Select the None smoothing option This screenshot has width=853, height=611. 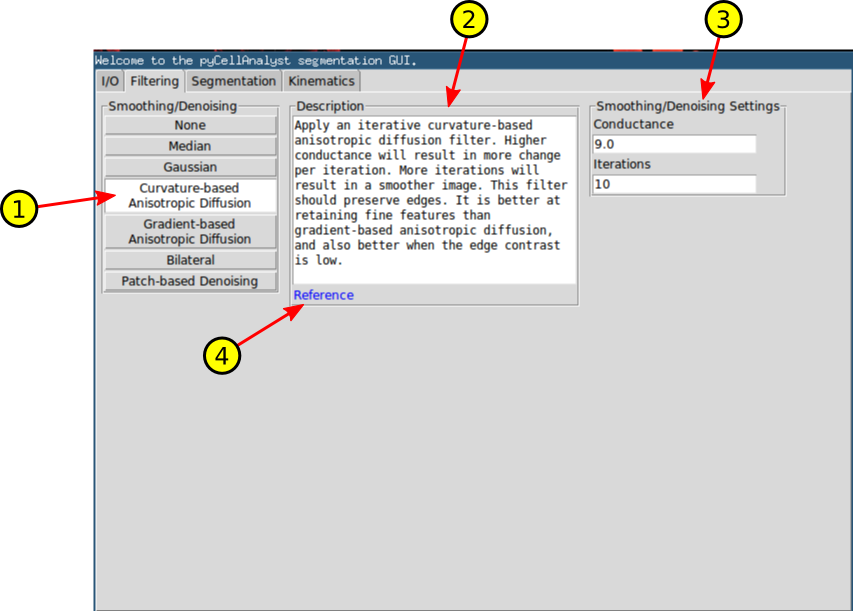(x=190, y=125)
